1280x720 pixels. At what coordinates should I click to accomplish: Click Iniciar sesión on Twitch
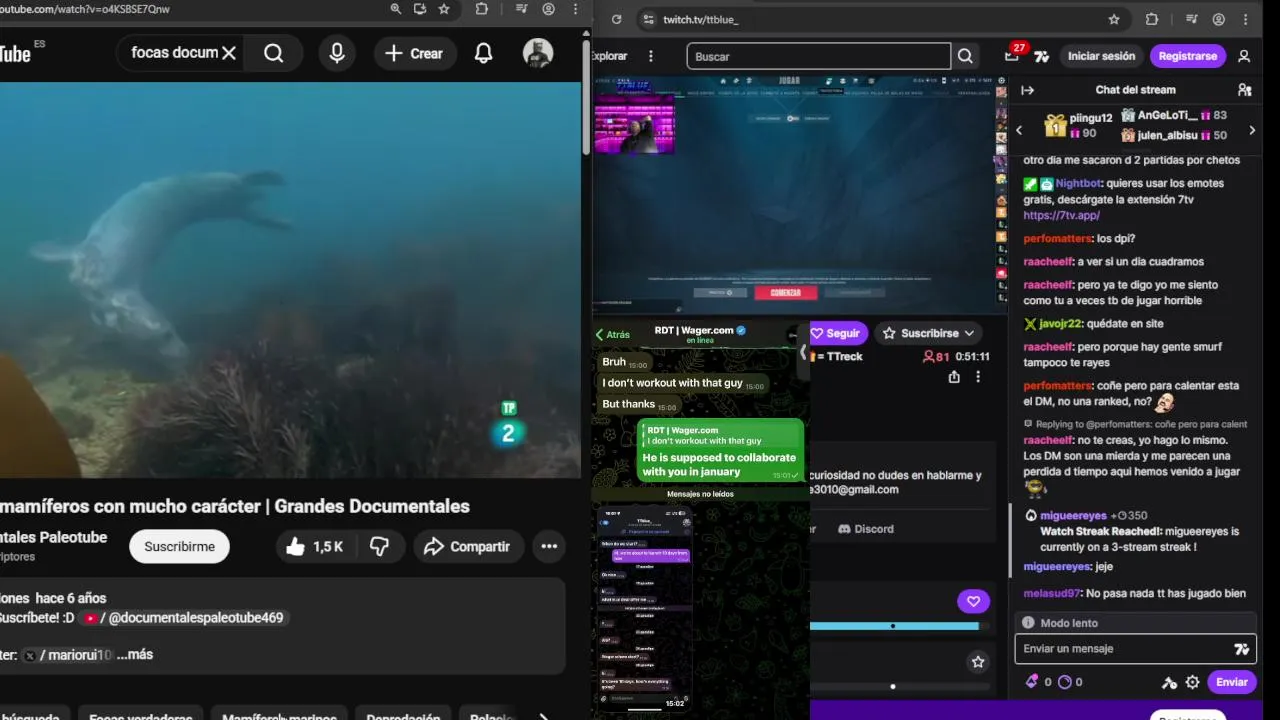[x=1101, y=56]
